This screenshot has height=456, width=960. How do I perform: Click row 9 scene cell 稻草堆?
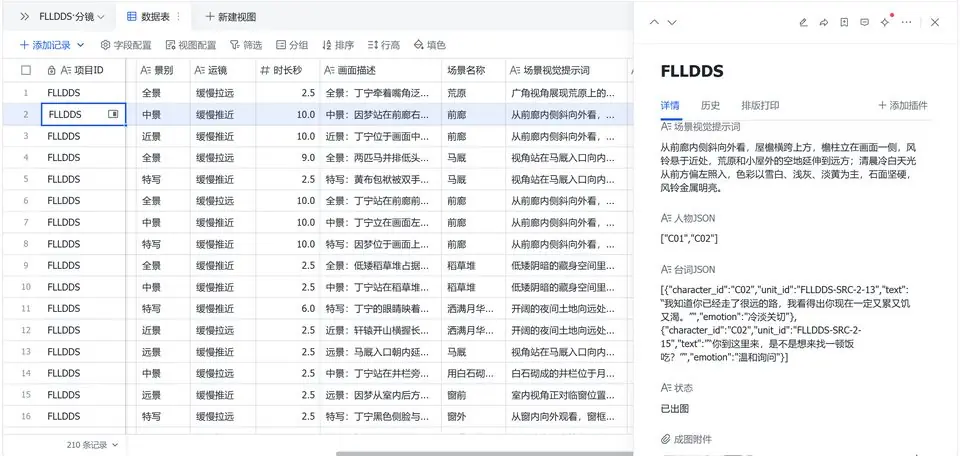(x=473, y=266)
